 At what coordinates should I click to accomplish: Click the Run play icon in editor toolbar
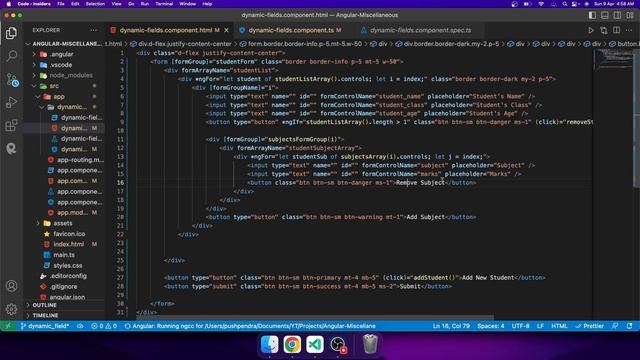[x=591, y=30]
